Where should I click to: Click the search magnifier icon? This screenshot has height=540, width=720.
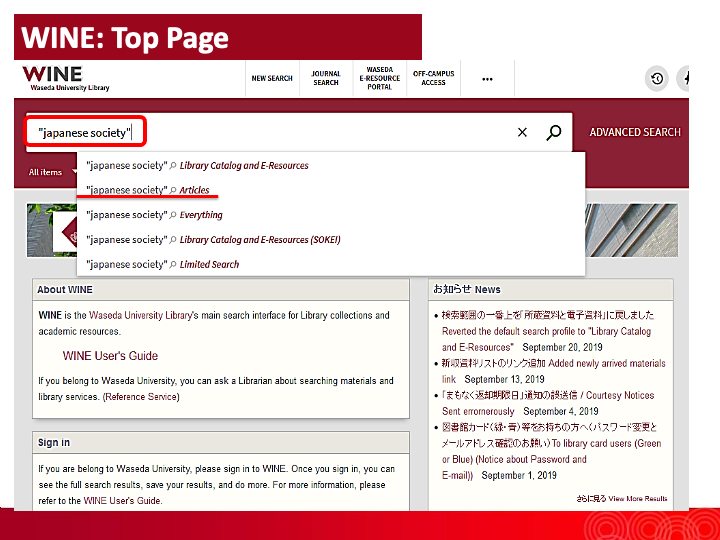tap(553, 132)
